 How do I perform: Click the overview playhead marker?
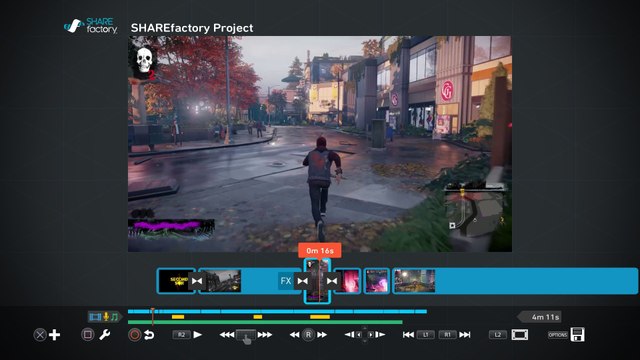click(153, 316)
